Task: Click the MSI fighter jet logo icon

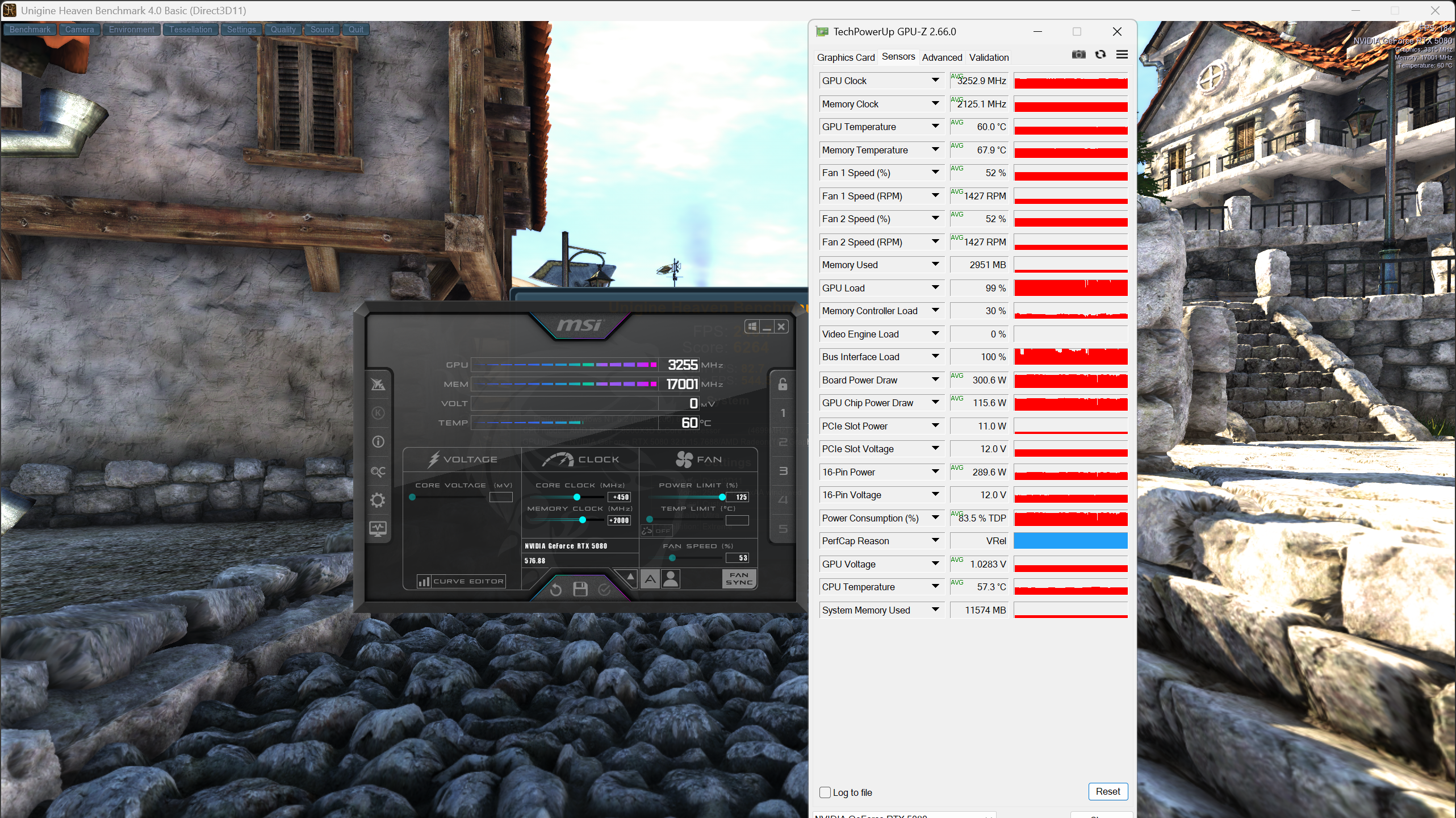Action: (378, 385)
